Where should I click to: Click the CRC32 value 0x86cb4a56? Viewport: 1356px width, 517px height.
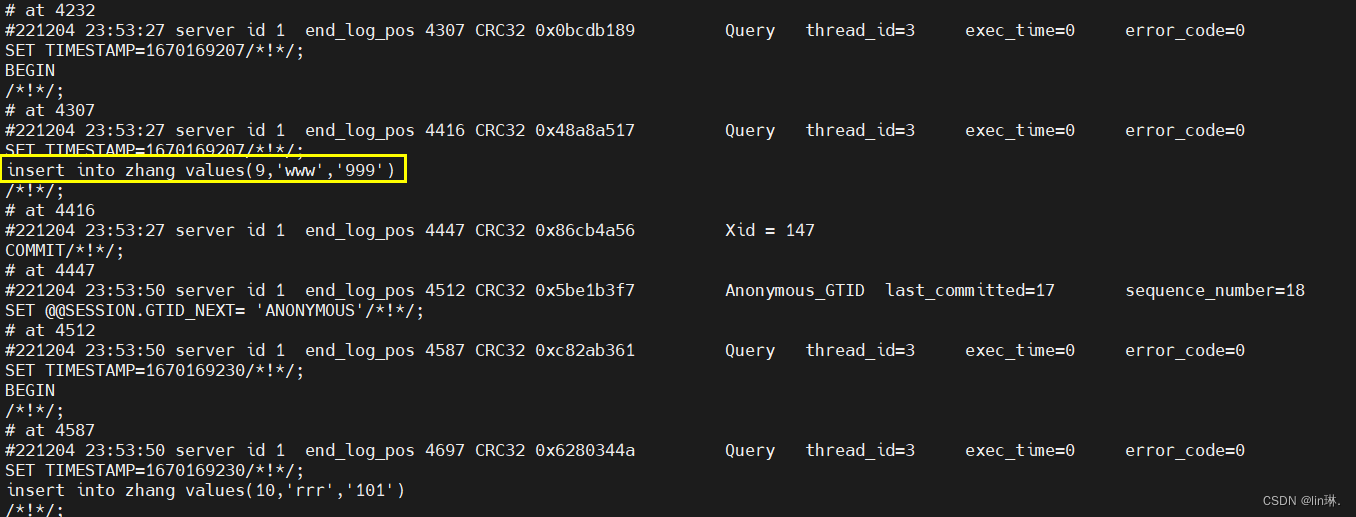(x=584, y=231)
